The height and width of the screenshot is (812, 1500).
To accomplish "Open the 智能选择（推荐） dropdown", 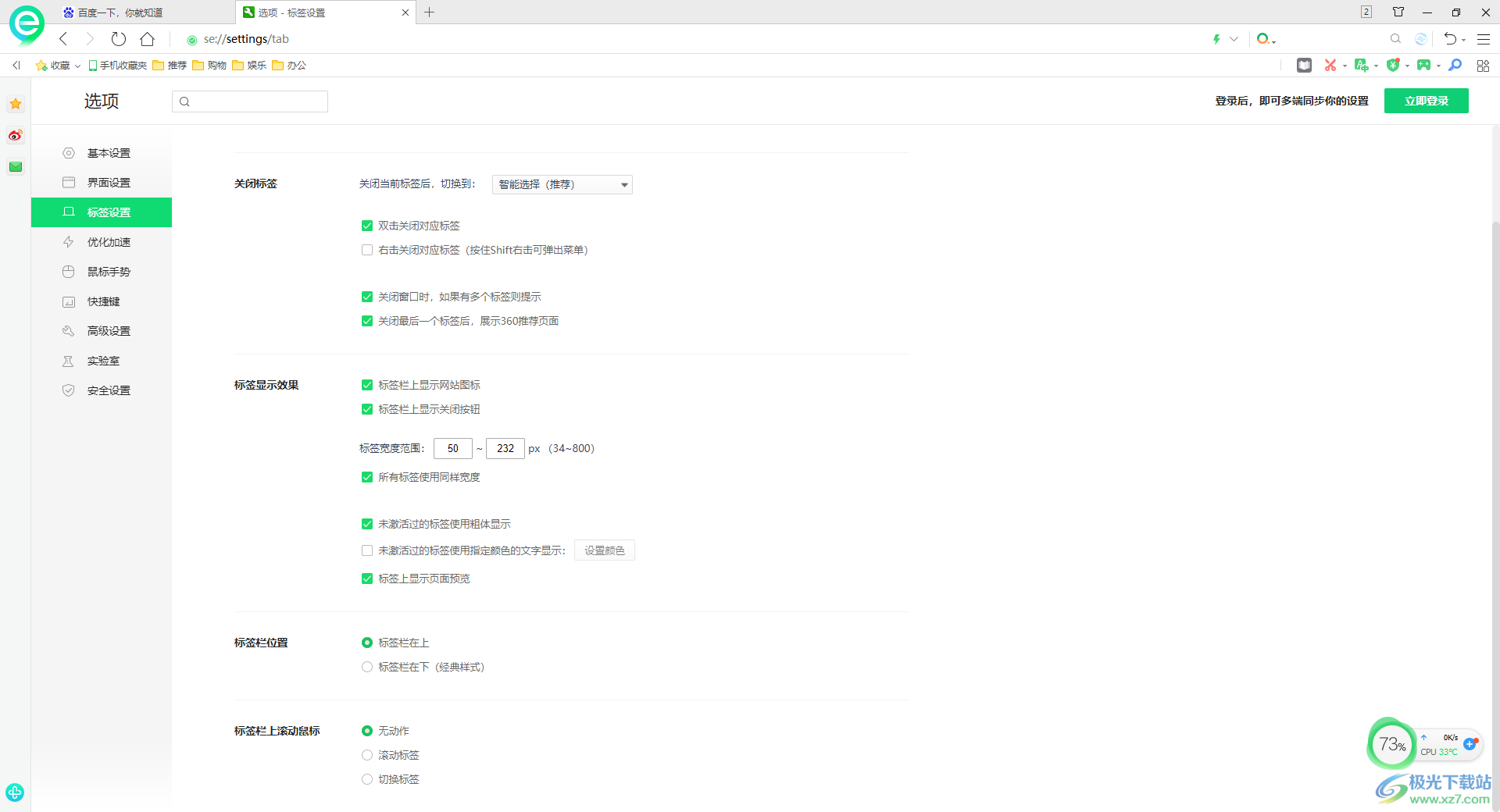I will pos(562,184).
